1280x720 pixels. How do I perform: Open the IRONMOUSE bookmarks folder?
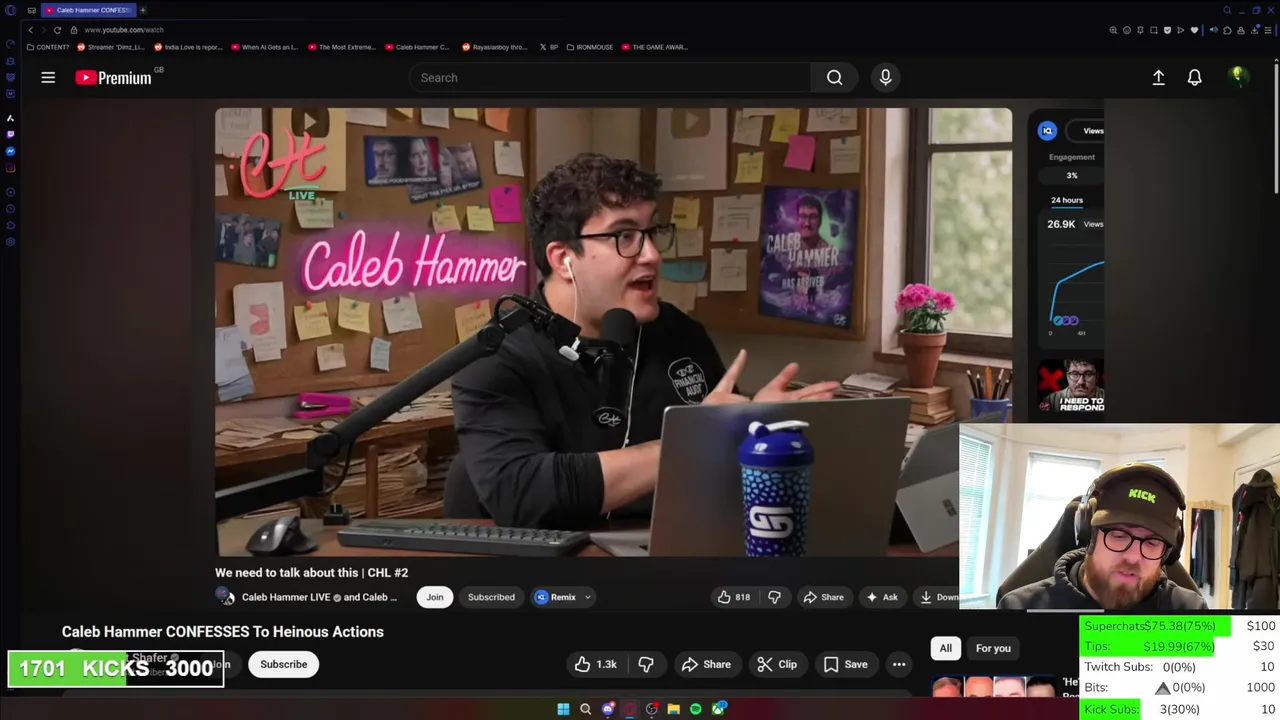590,47
